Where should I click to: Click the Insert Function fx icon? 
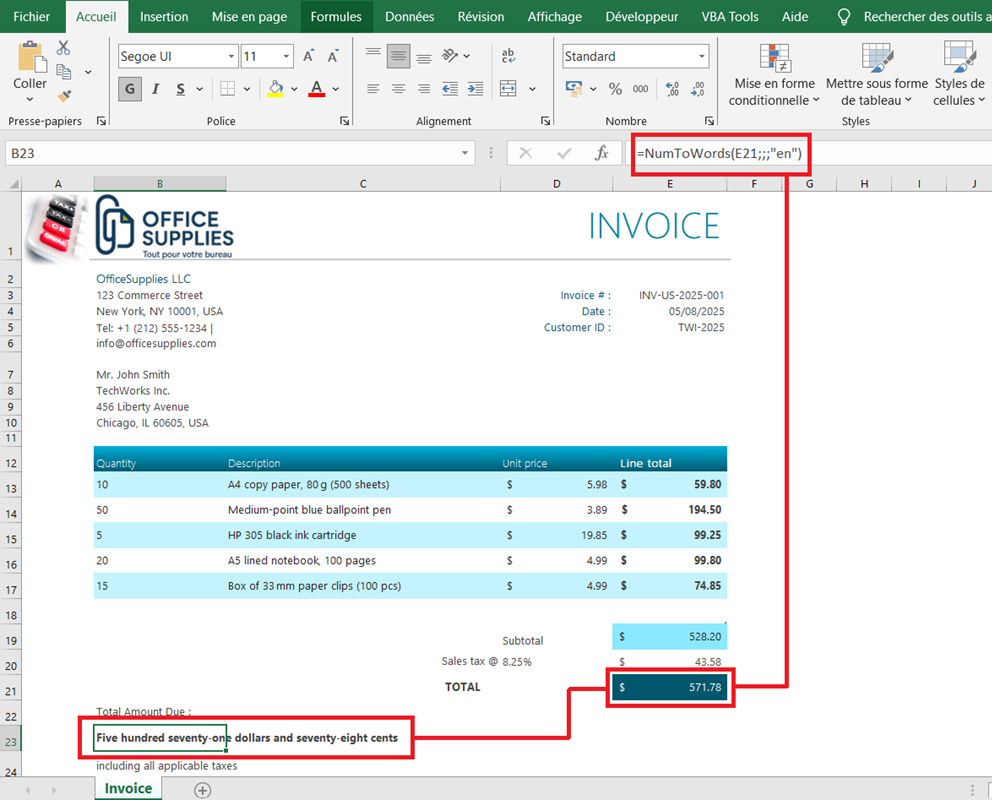click(x=602, y=153)
